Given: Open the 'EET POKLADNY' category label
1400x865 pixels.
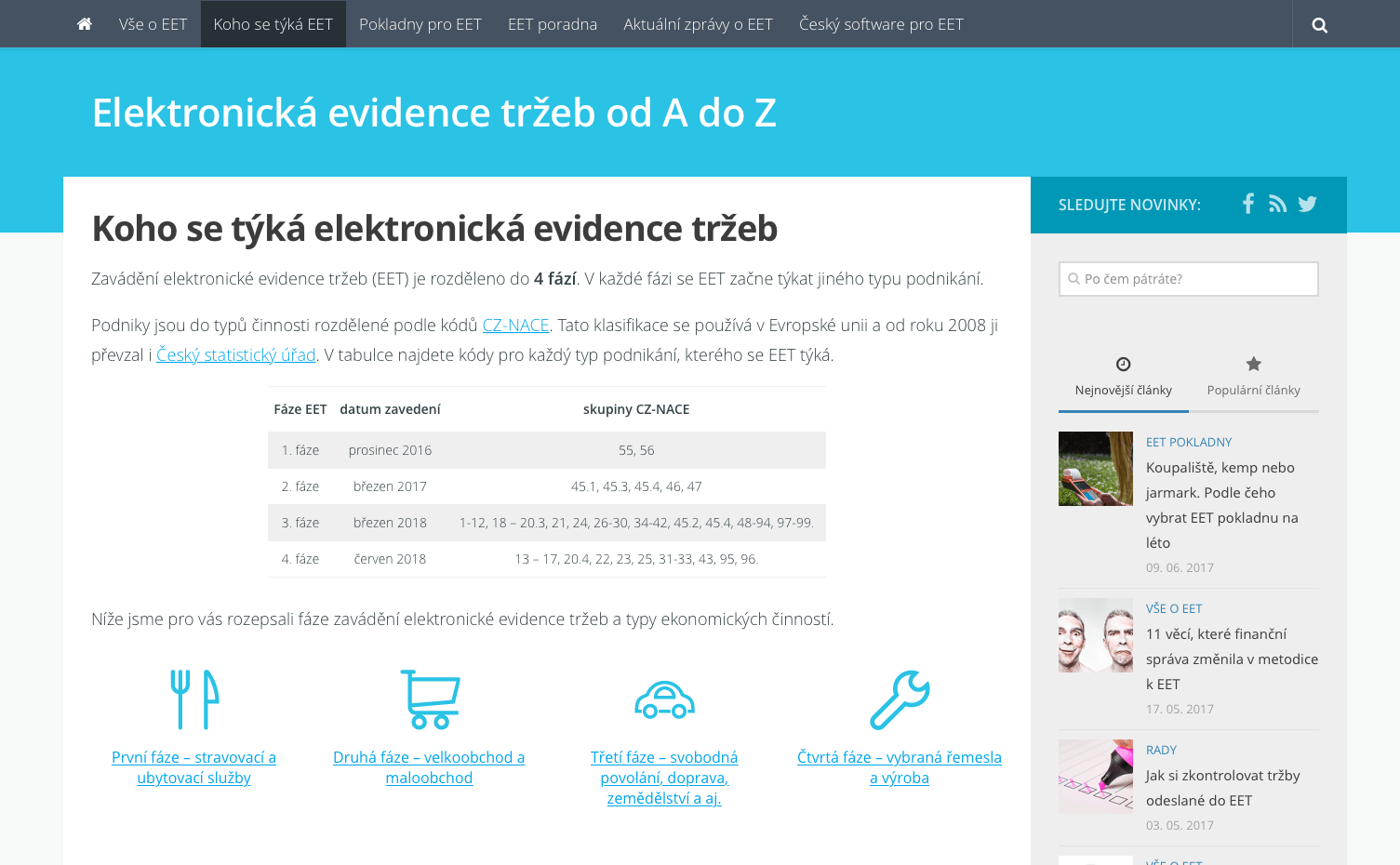Looking at the screenshot, I should point(1189,442).
